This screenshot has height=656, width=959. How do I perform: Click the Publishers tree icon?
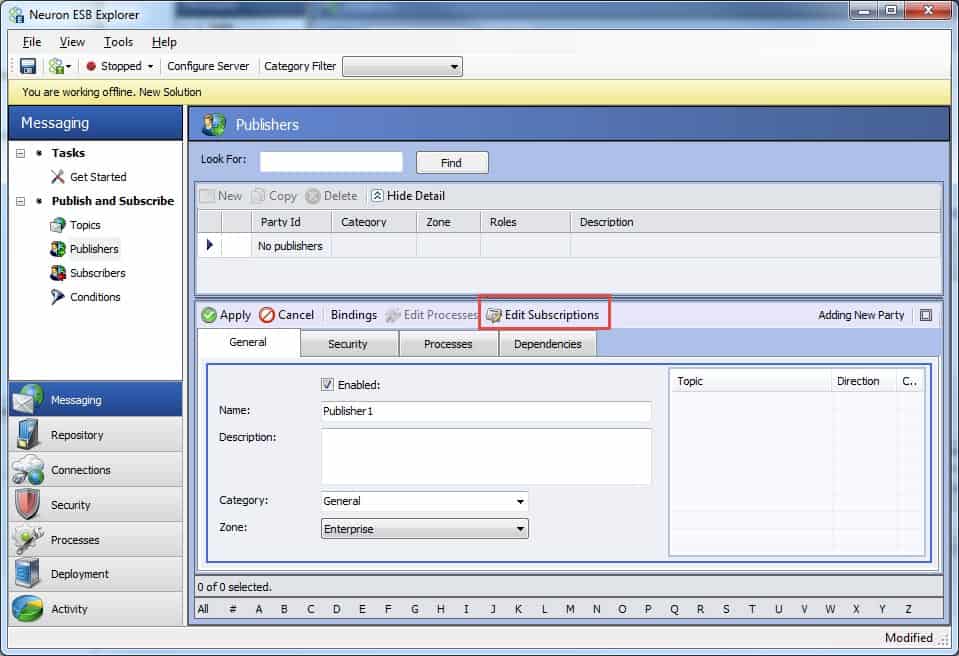(57, 249)
